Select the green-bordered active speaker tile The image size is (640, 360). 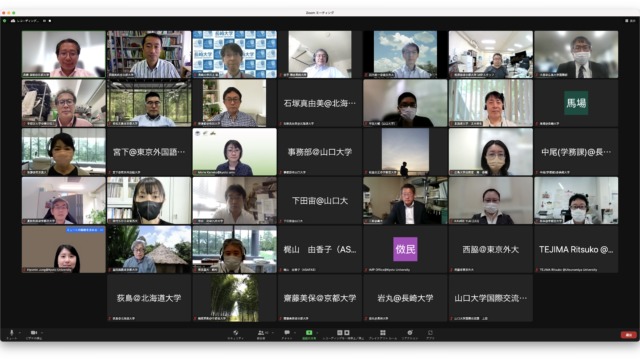point(64,54)
